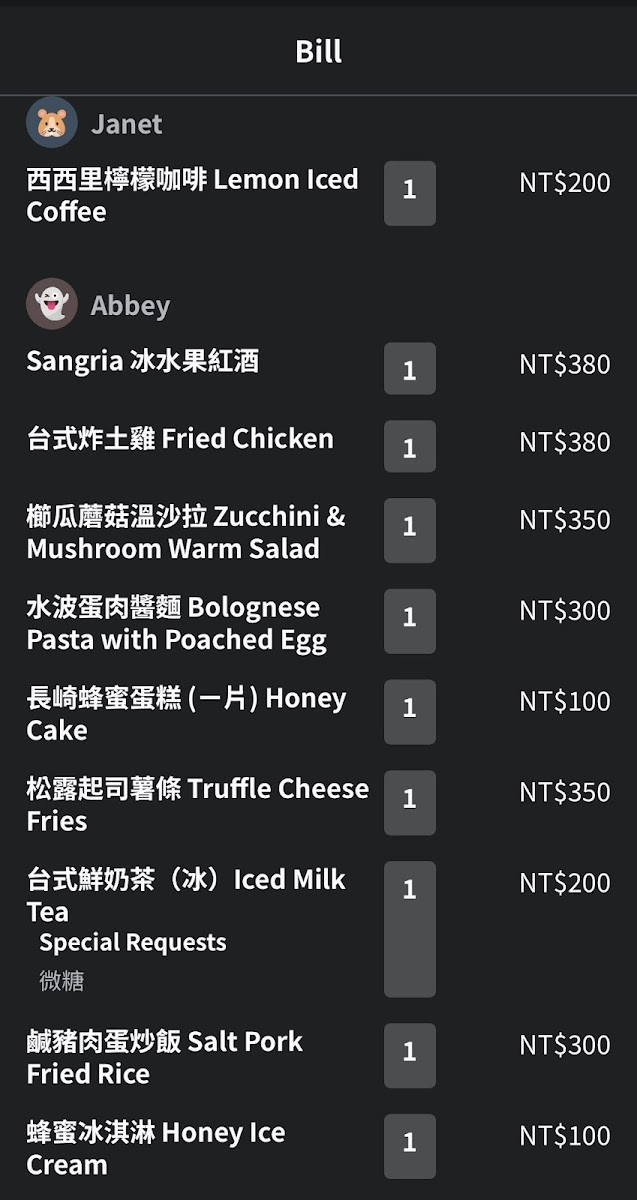Select Salt Pork Fried Rice quantity box
This screenshot has height=1200, width=637.
[410, 1055]
